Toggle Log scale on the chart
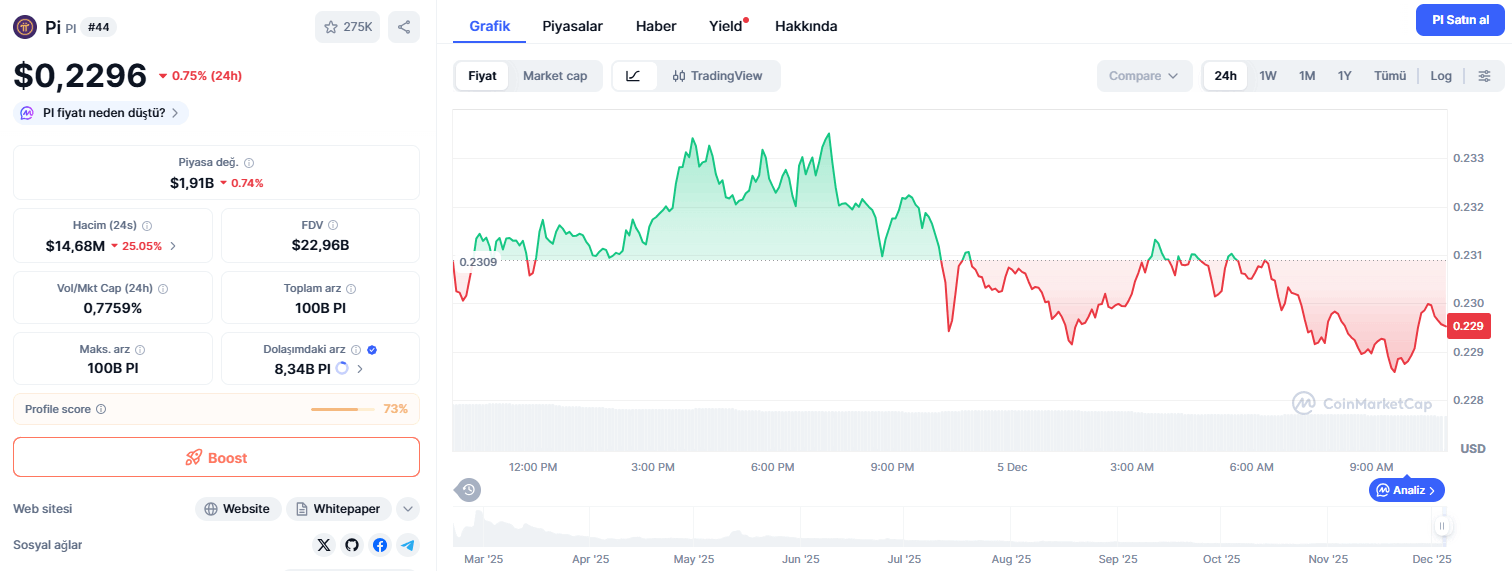Screen dimensions: 1512x571 [1441, 76]
